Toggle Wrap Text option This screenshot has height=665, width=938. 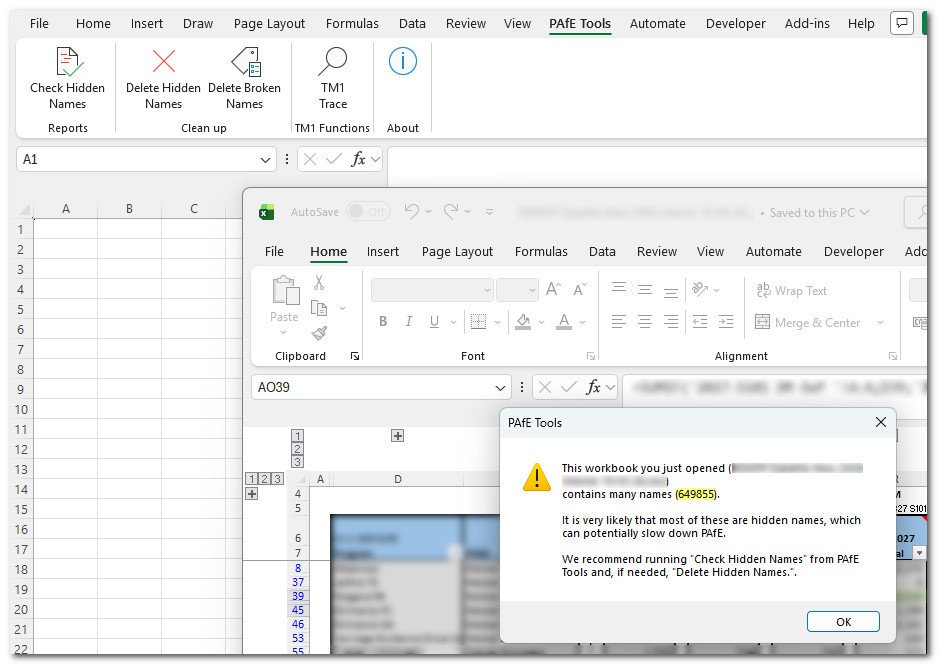coord(791,291)
